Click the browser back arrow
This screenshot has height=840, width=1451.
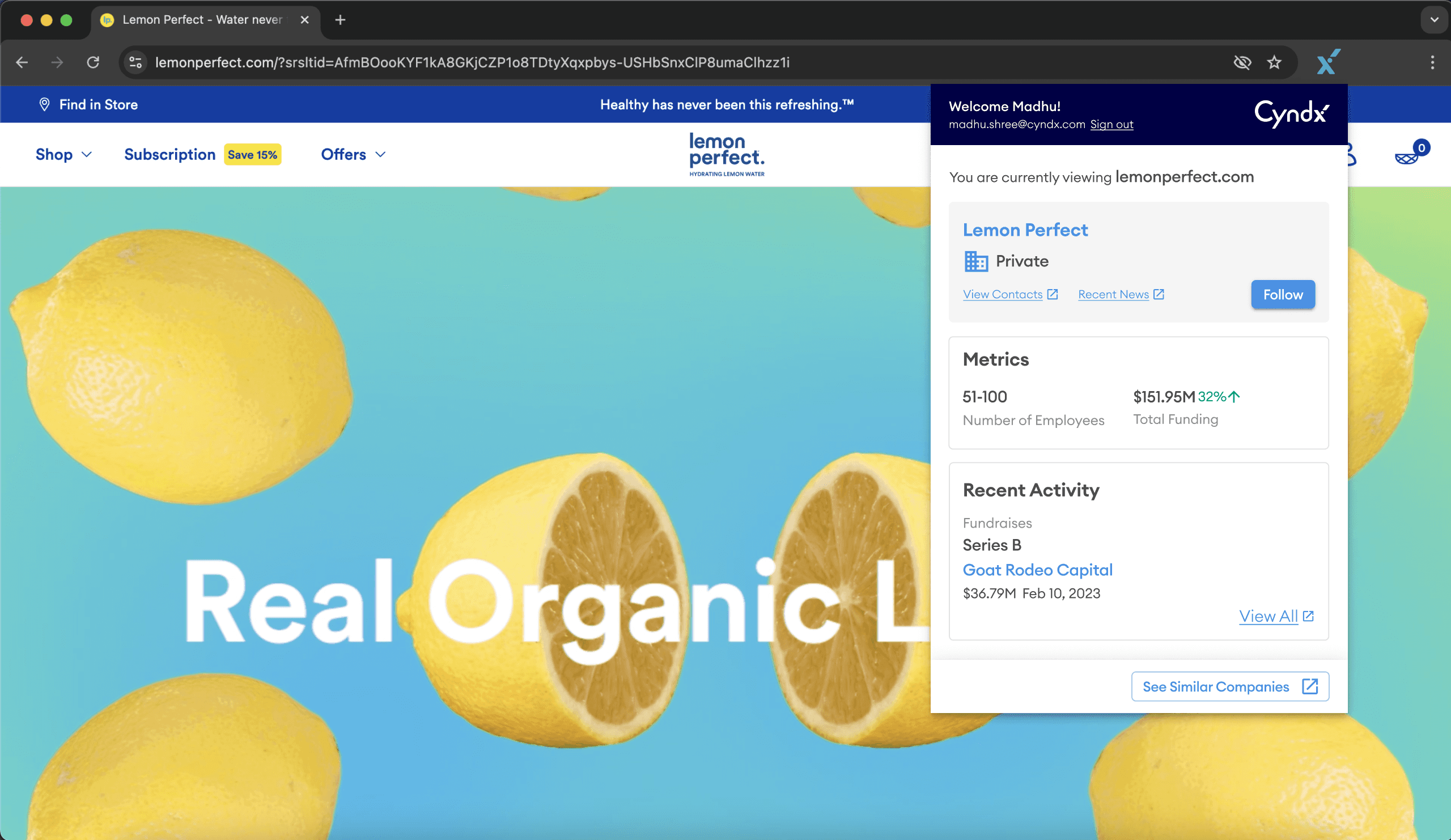22,62
